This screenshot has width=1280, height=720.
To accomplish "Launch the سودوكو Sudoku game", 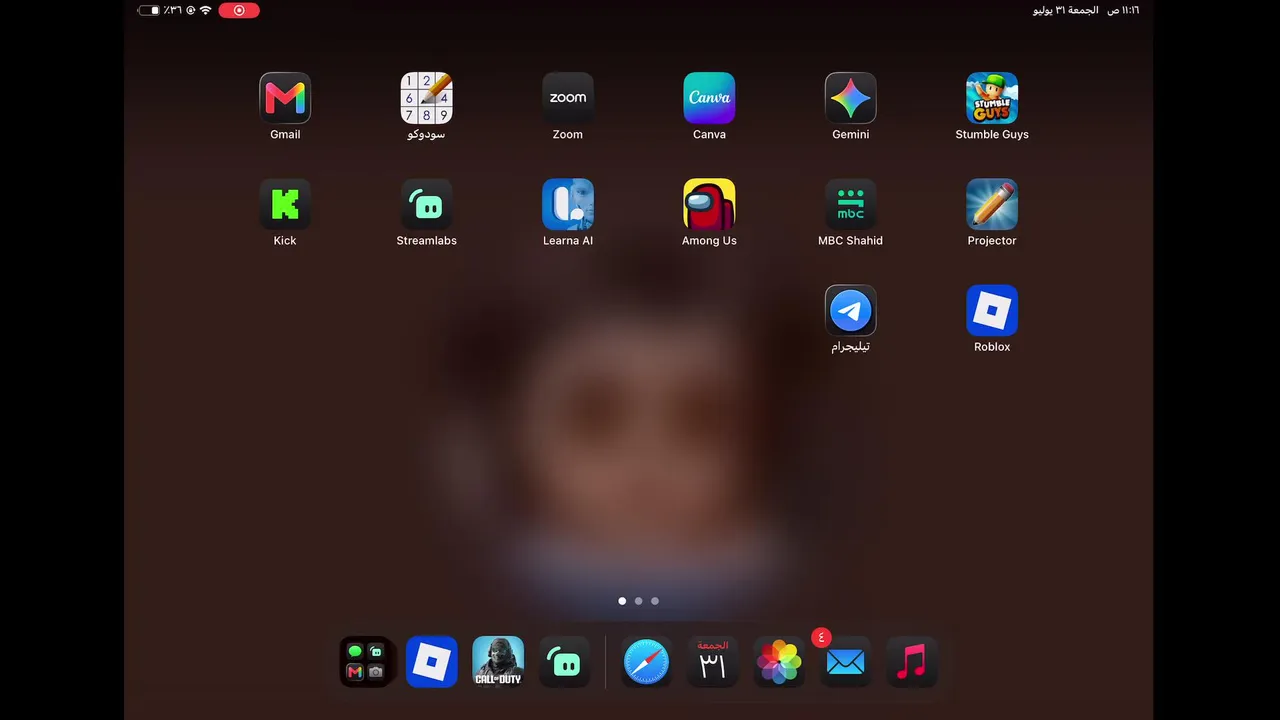I will (x=427, y=98).
